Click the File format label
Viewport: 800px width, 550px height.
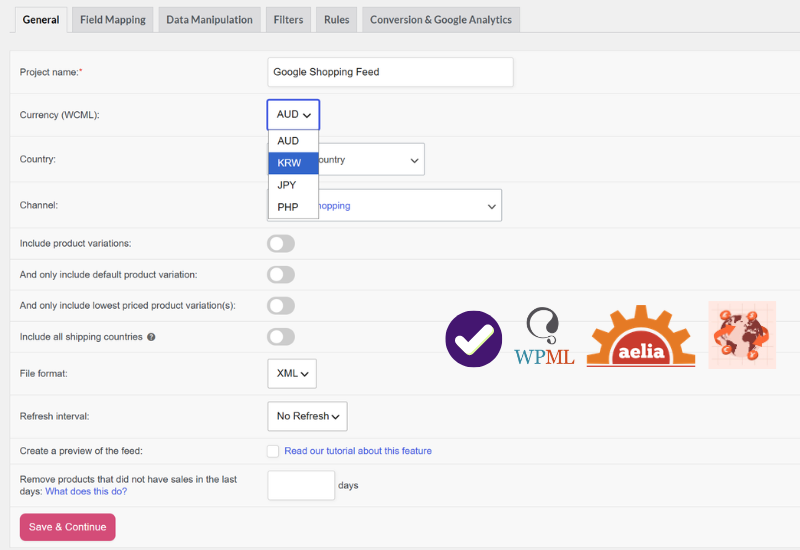coord(44,373)
